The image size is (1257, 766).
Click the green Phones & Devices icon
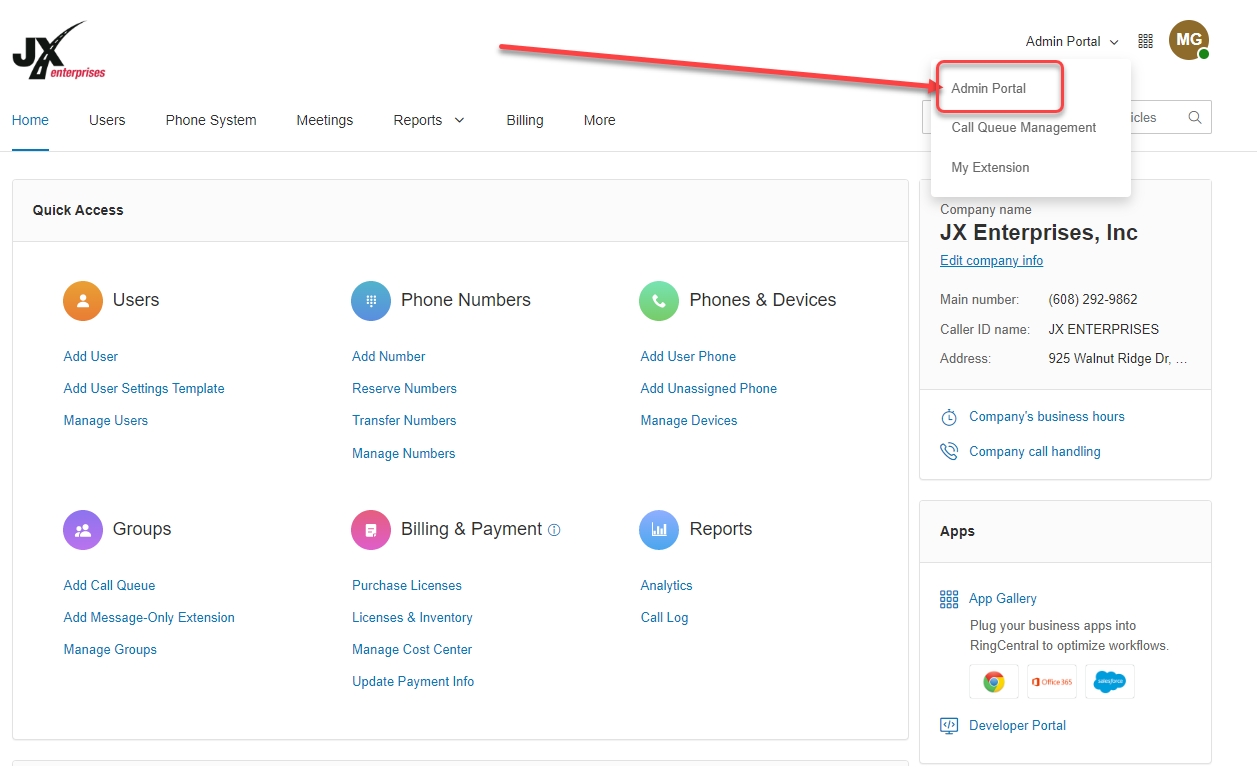click(x=659, y=300)
